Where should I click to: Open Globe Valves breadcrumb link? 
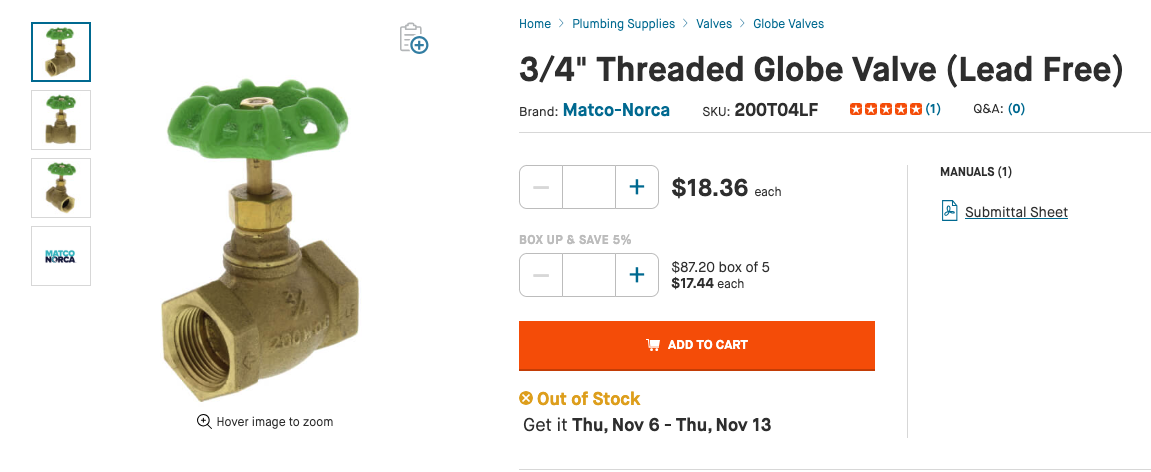(788, 24)
